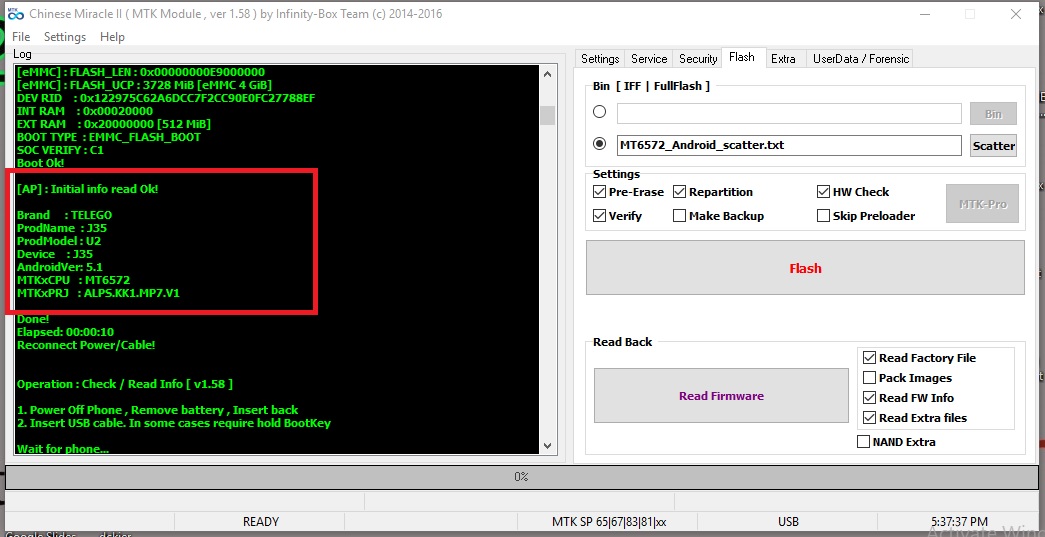Image resolution: width=1045 pixels, height=537 pixels.
Task: Click the 'MTKxPRJ : ALPS.KK1.MP7.V1' log line
Action: pyautogui.click(x=99, y=293)
